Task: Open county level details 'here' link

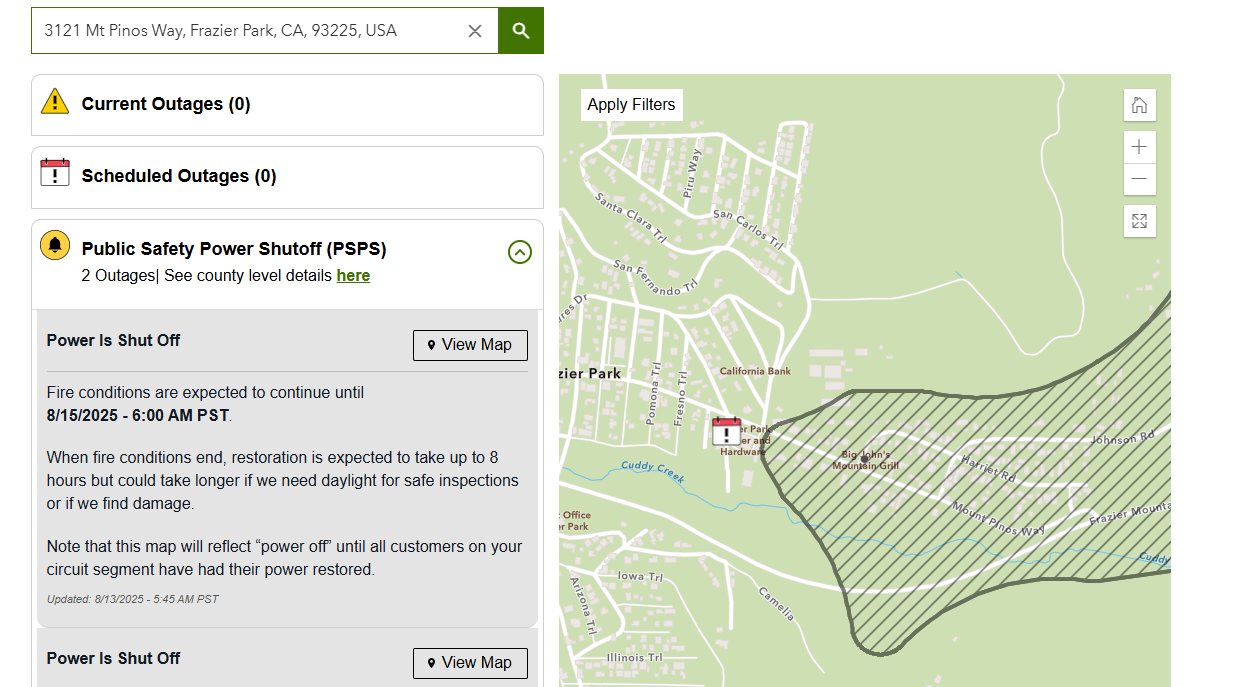Action: click(x=353, y=276)
